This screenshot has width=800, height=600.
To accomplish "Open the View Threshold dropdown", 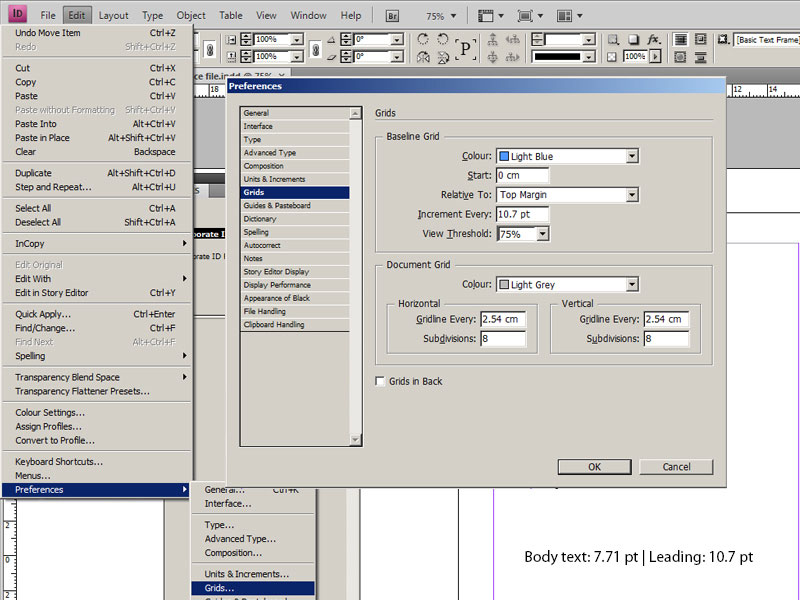I will pyautogui.click(x=543, y=234).
